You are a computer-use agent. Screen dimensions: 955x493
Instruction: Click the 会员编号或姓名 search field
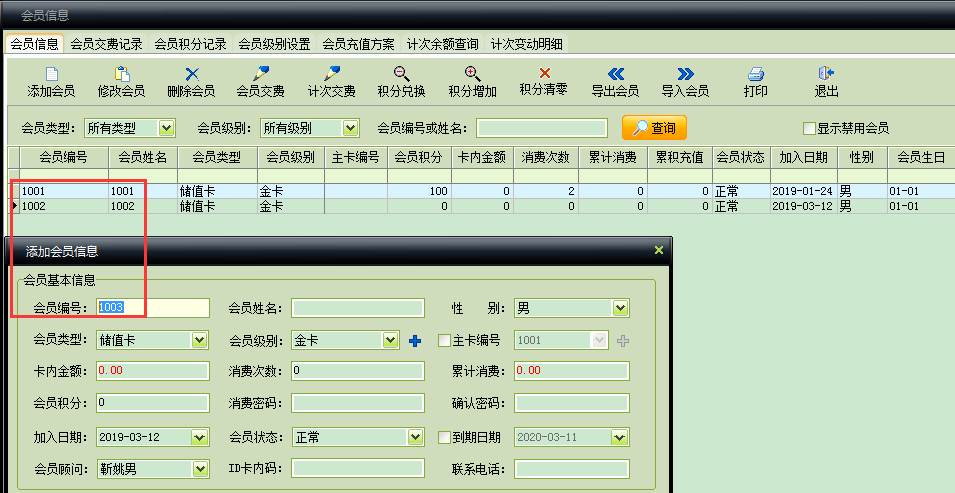click(x=542, y=128)
